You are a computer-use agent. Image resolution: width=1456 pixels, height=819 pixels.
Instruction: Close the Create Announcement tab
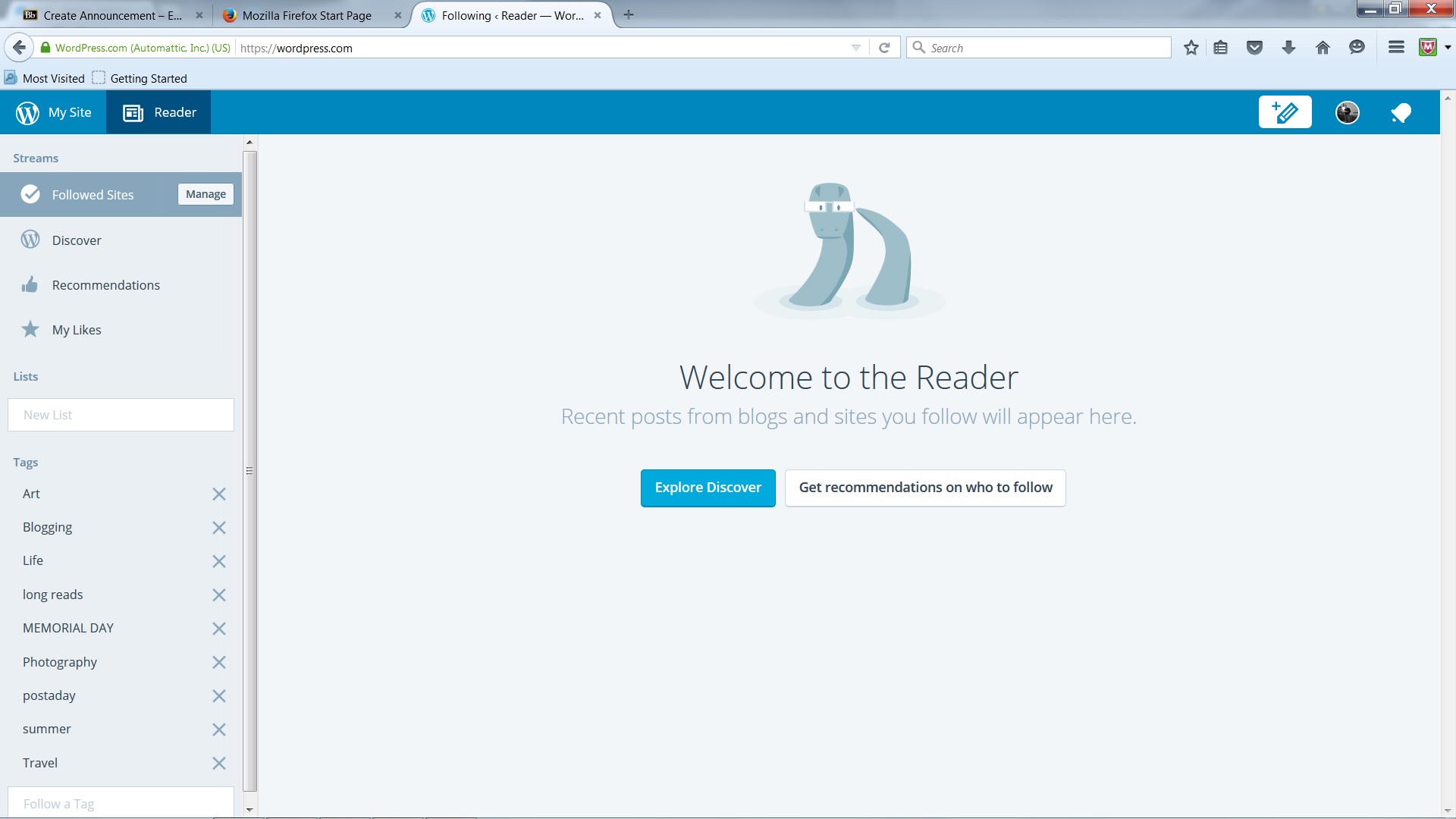tap(199, 15)
